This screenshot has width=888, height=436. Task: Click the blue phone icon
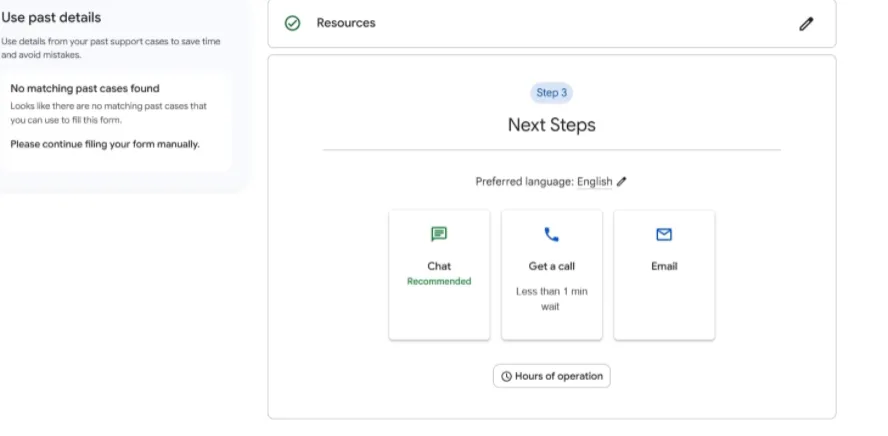pyautogui.click(x=551, y=234)
